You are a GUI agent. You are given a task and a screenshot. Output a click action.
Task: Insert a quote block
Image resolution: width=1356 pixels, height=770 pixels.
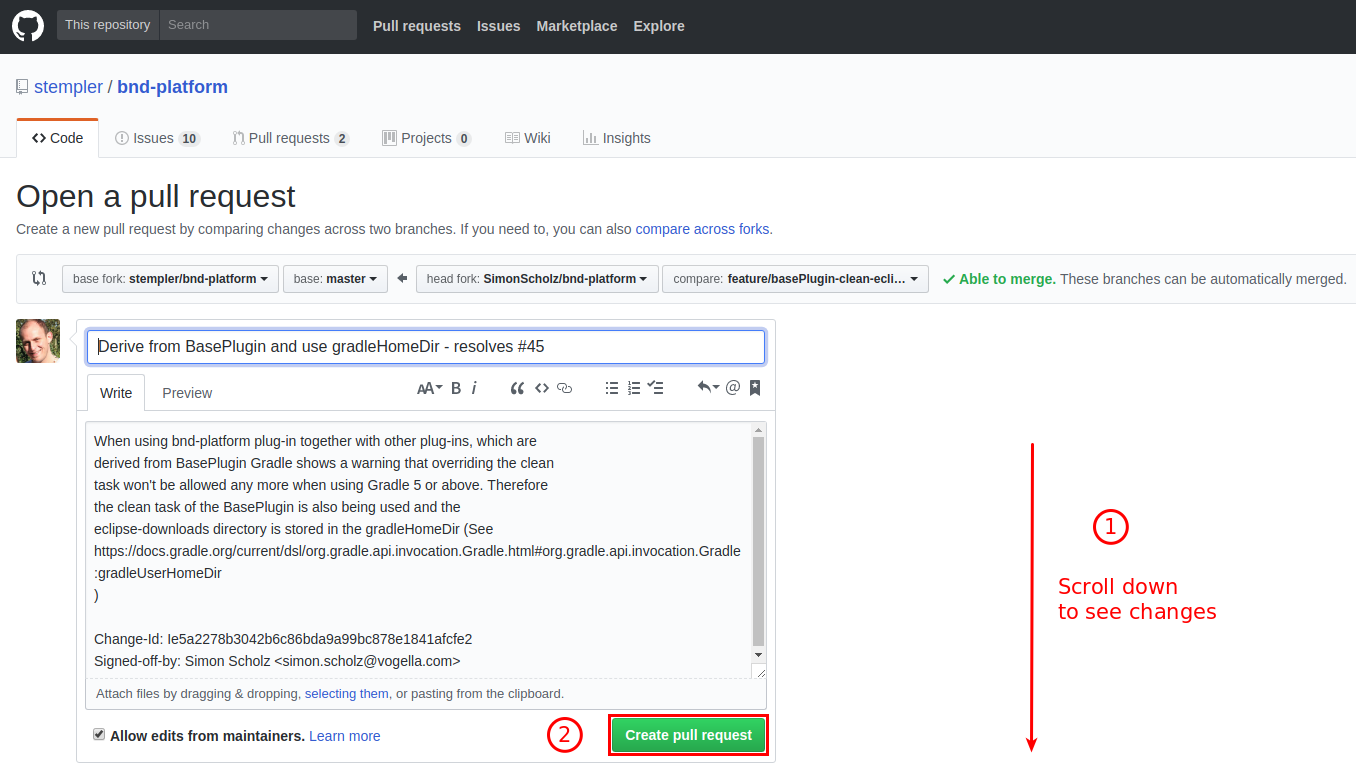coord(517,388)
